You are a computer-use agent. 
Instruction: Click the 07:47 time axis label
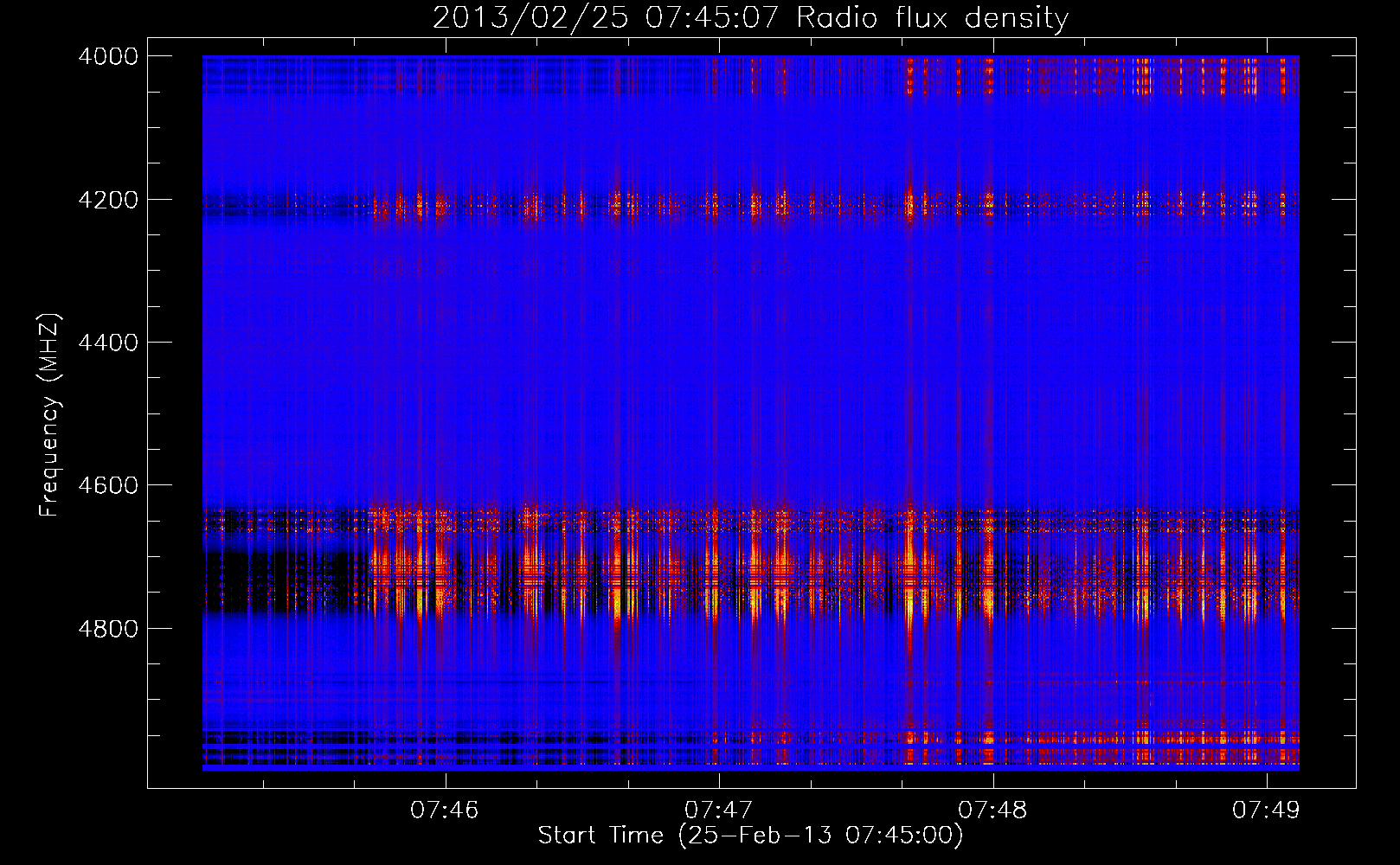coord(718,810)
